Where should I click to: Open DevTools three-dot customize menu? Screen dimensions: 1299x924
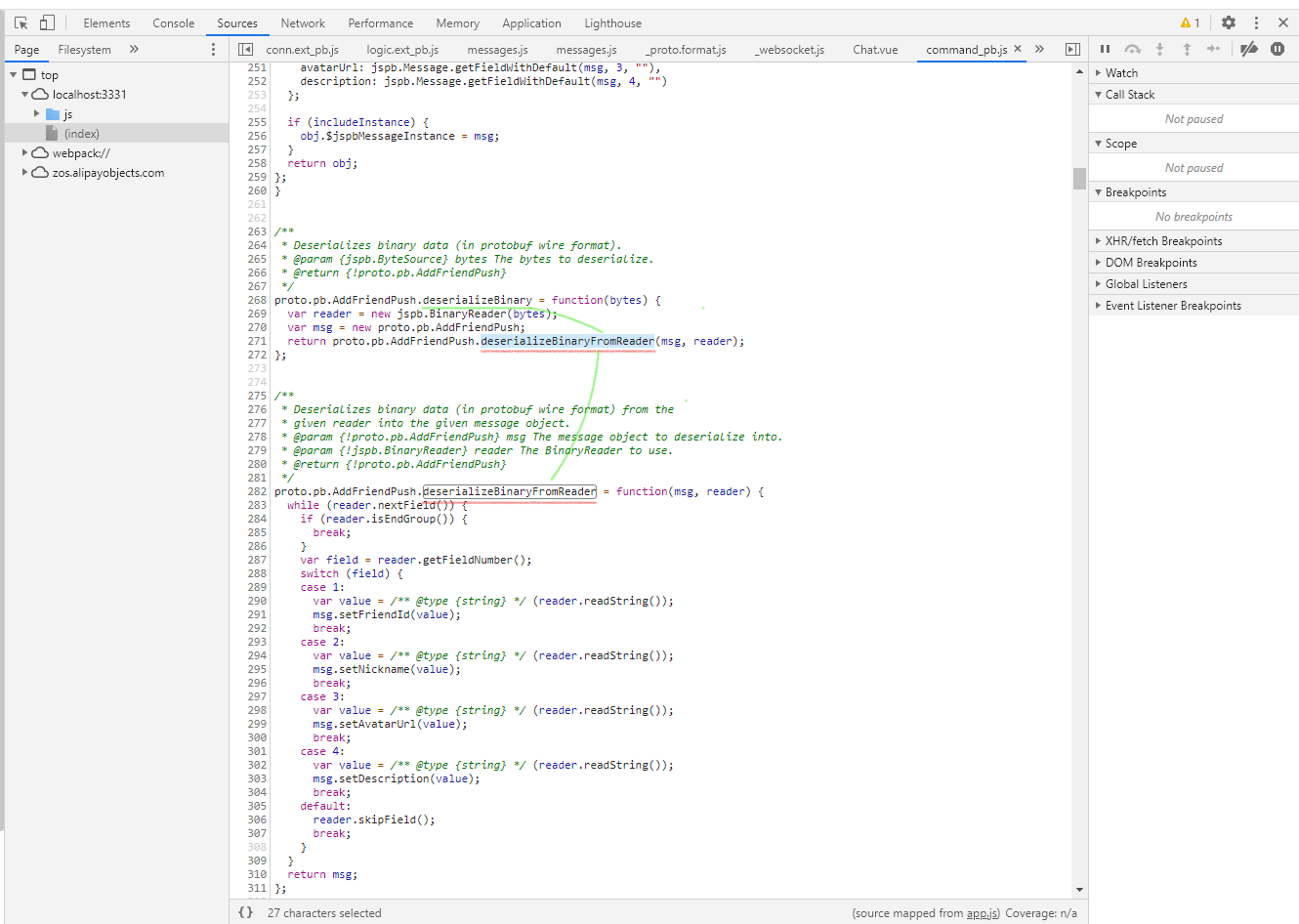(x=1256, y=22)
